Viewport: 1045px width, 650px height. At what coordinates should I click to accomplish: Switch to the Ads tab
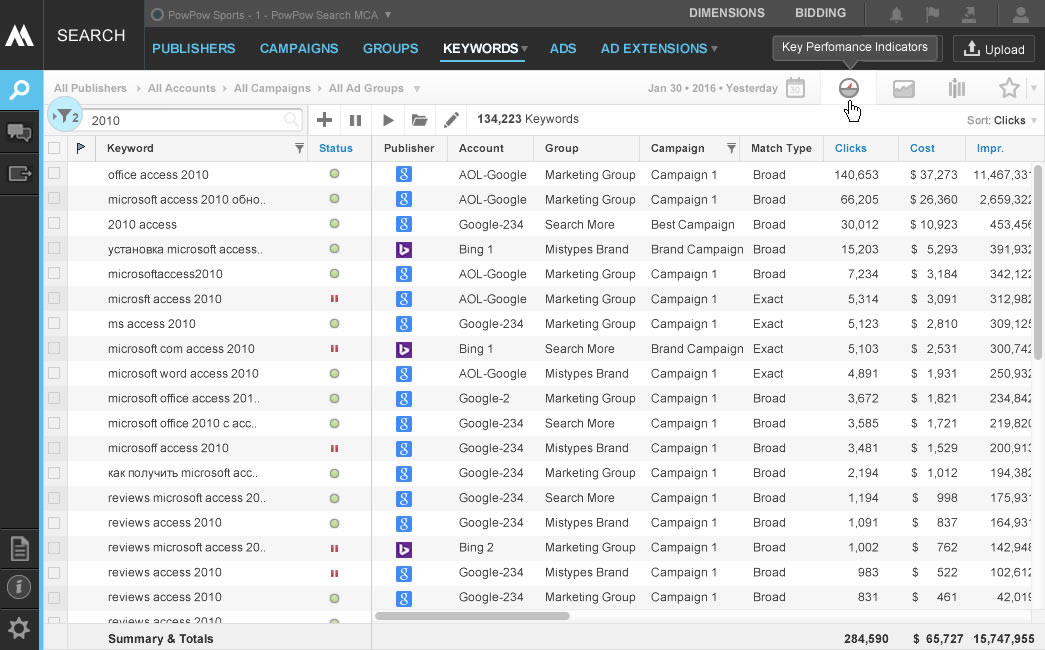pos(562,49)
